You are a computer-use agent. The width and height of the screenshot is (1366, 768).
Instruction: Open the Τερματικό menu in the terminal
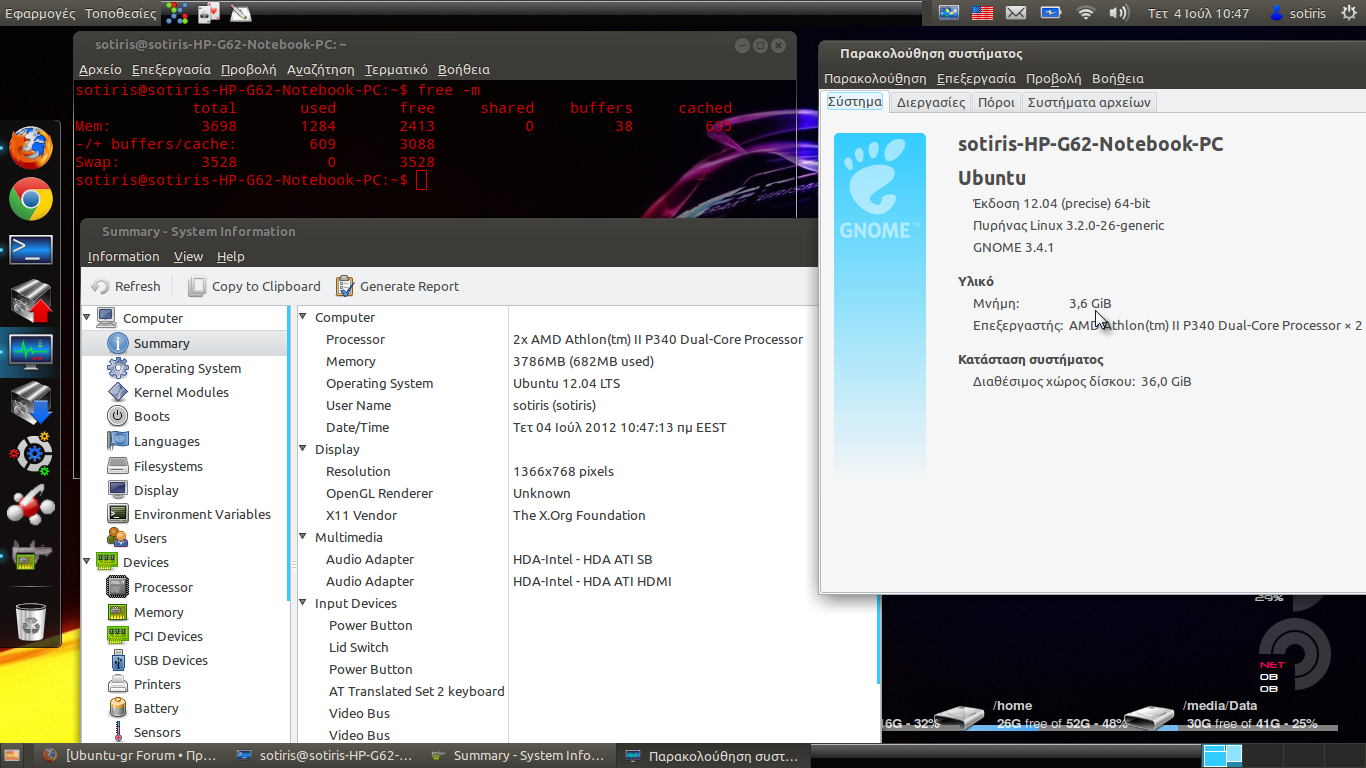[x=396, y=70]
